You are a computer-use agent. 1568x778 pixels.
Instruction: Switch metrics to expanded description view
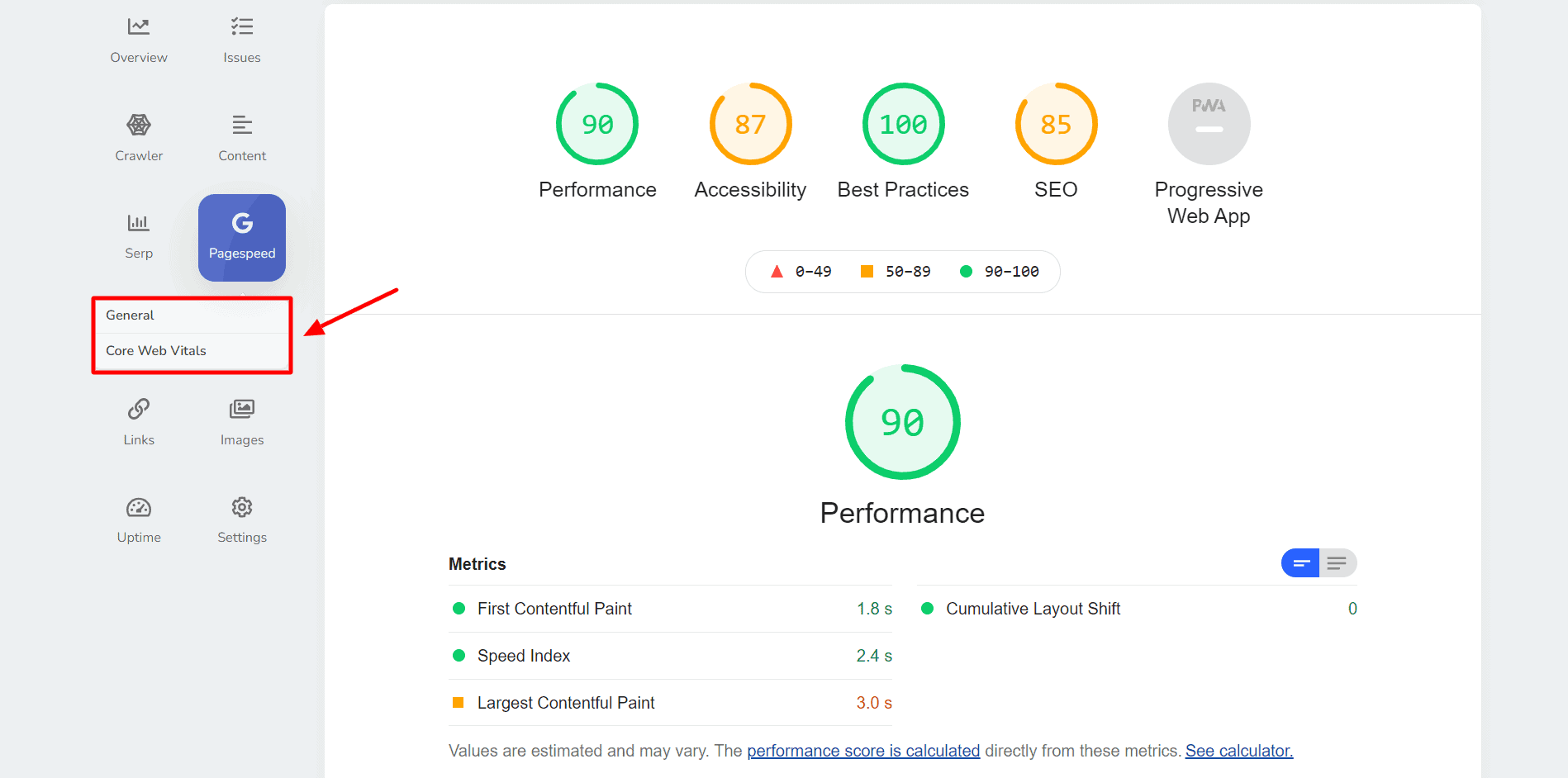coord(1338,563)
